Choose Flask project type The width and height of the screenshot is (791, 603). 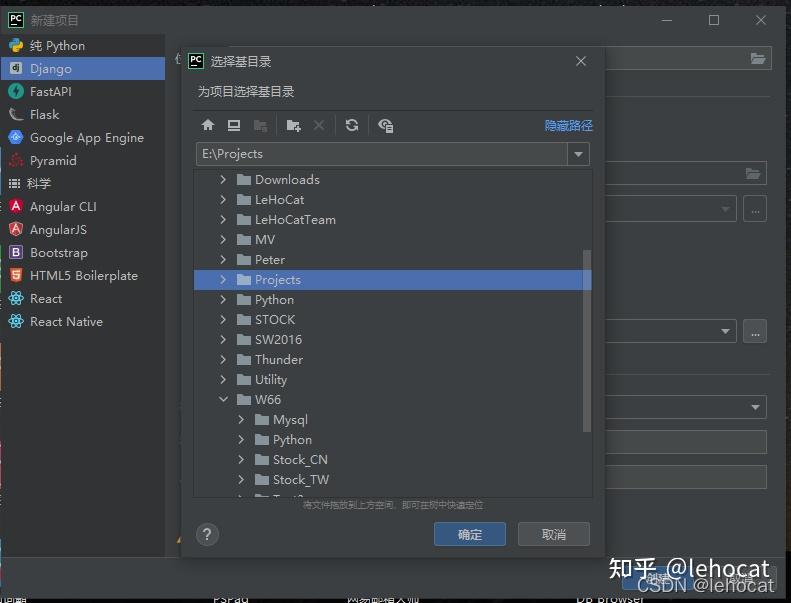(x=83, y=115)
